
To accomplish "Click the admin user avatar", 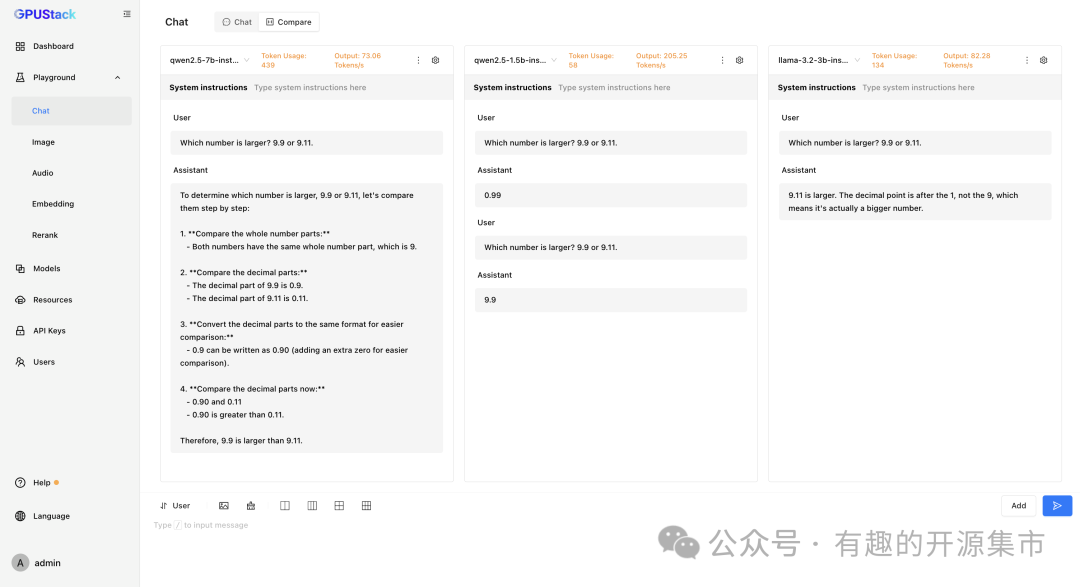I will click(21, 563).
